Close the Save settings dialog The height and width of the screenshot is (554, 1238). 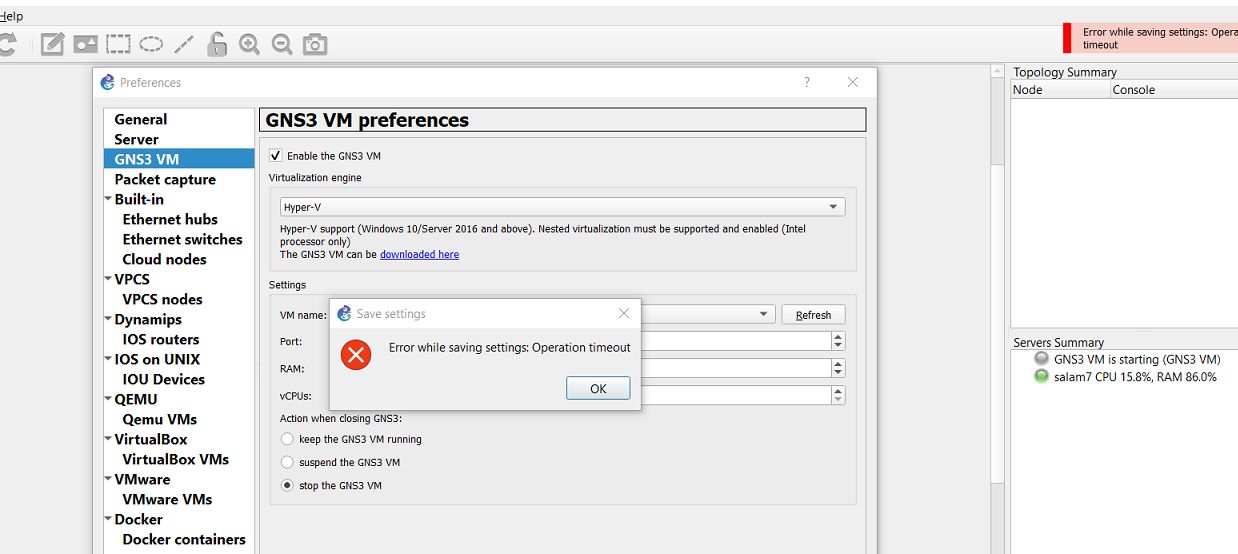pos(624,313)
